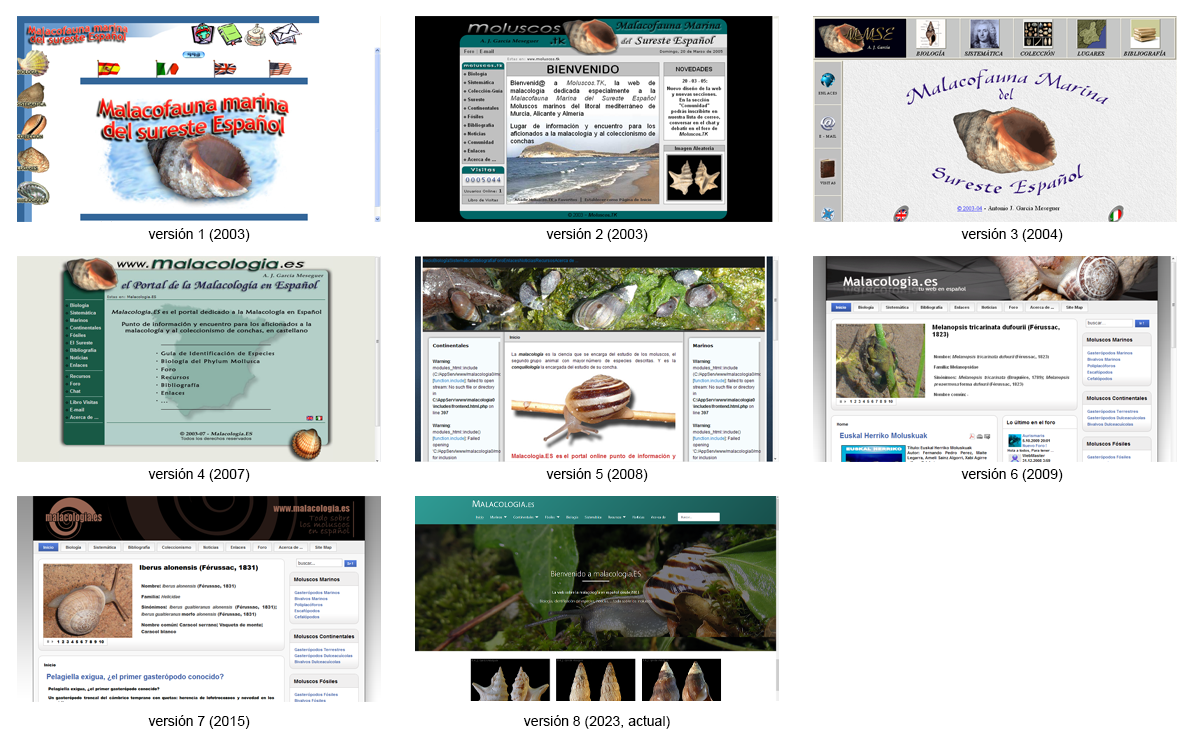Image resolution: width=1194 pixels, height=735 pixels.
Task: Click the 'versión 1 (2003)' caption
Action: [x=199, y=234]
